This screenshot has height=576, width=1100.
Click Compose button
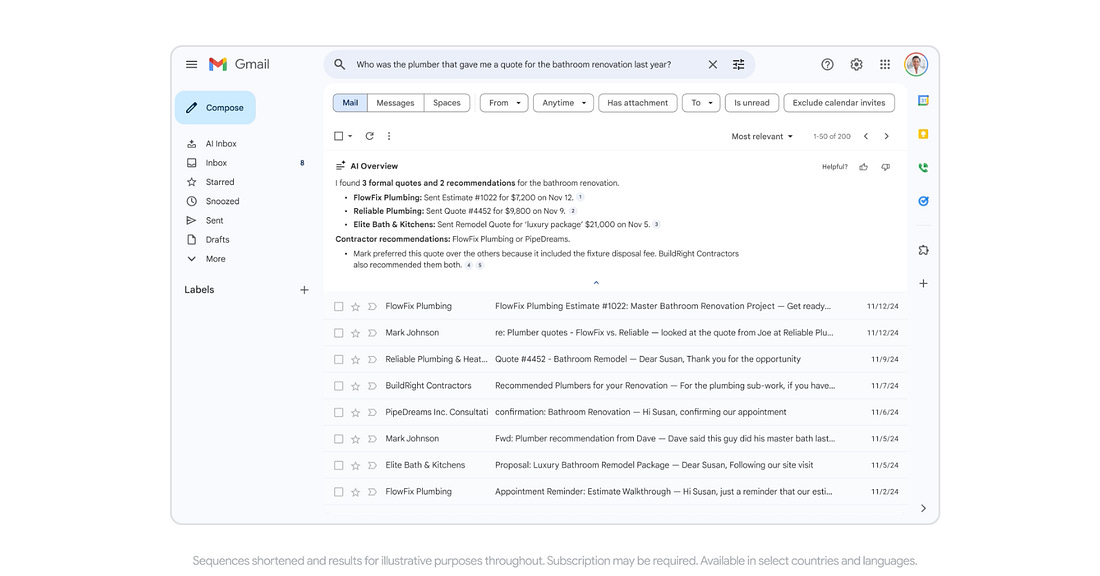[215, 107]
